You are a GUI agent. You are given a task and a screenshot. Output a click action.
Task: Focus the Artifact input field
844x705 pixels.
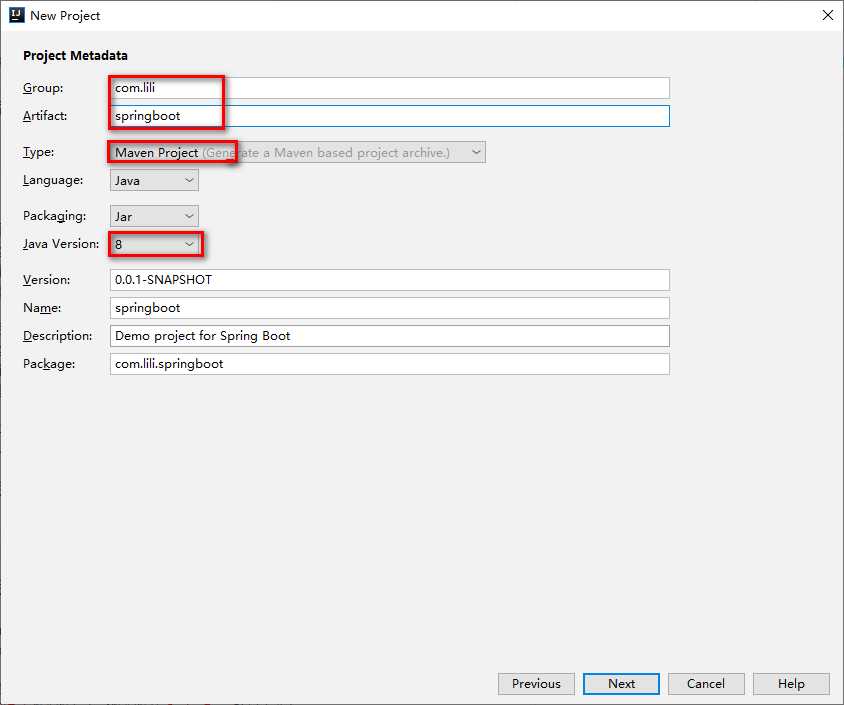(390, 116)
